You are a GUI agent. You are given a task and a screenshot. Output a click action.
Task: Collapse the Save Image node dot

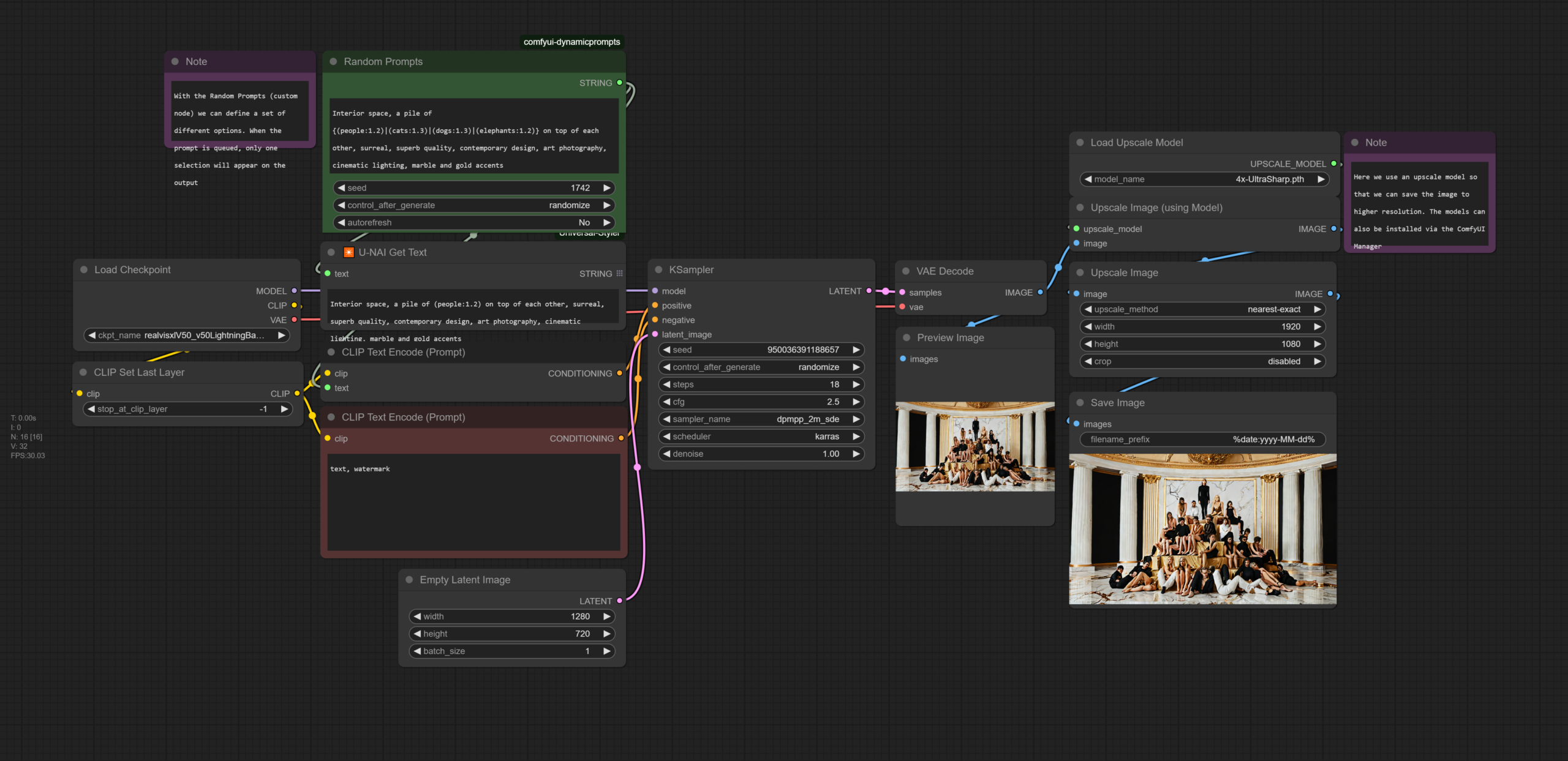click(1080, 403)
